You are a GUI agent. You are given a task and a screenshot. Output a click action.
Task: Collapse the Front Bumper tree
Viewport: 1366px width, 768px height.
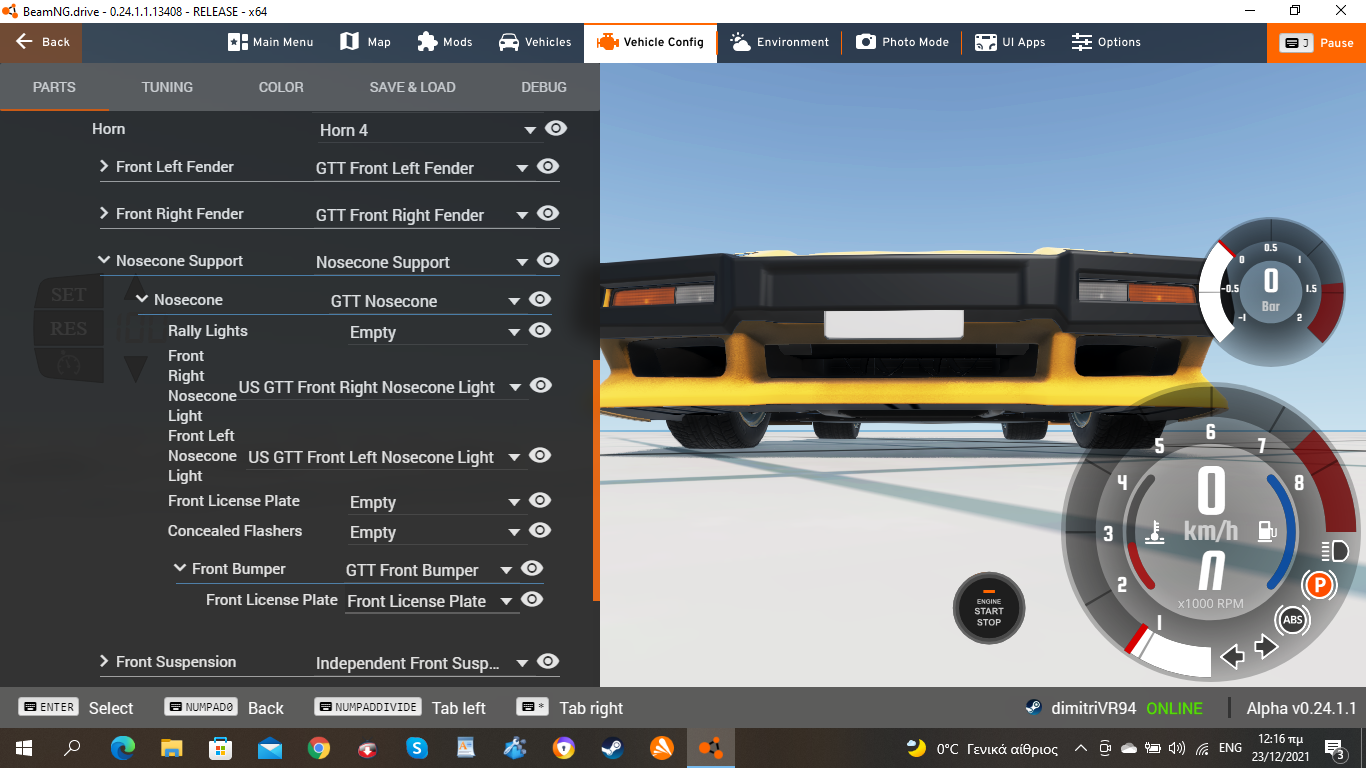(180, 568)
